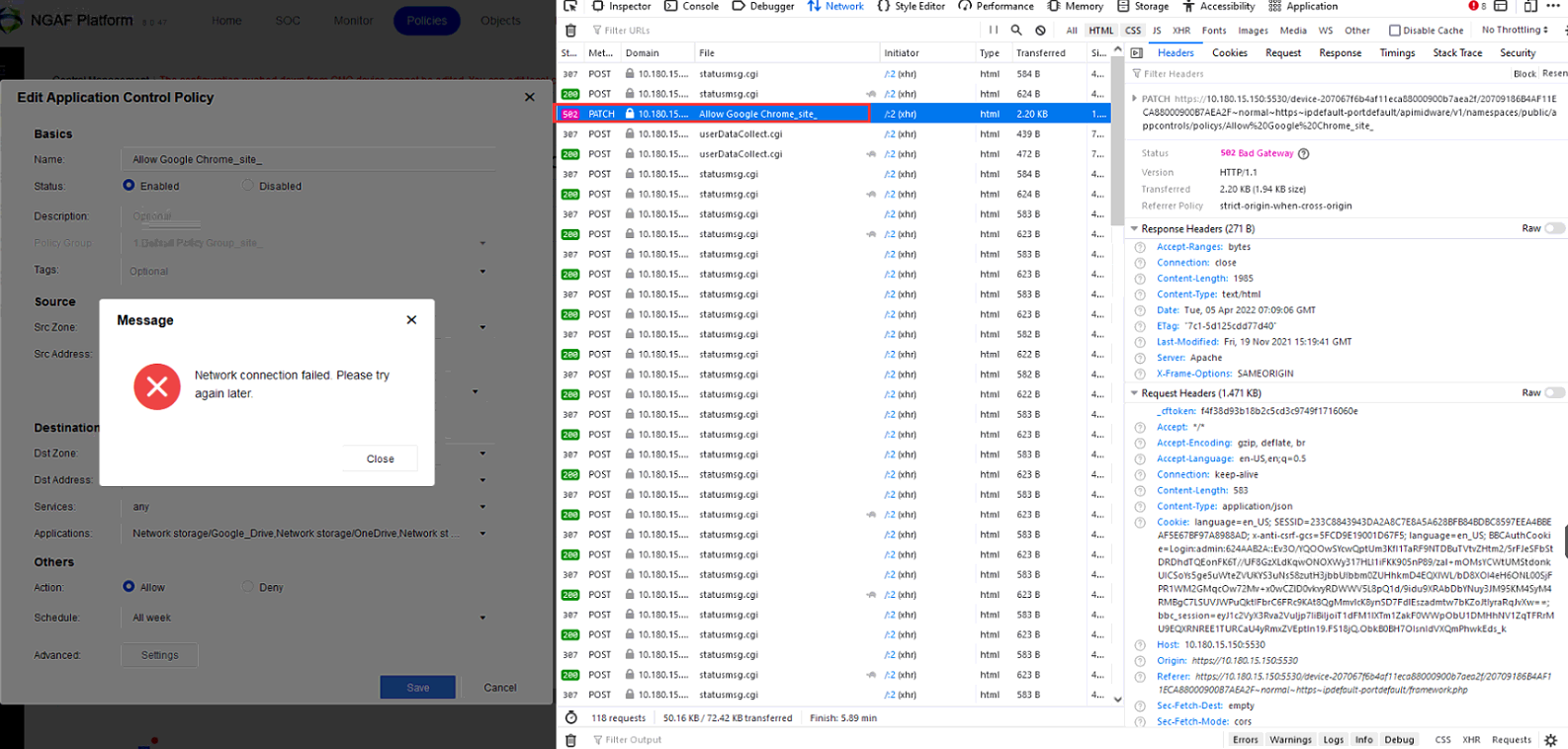Clear the network request log with the trash icon
This screenshot has width=1568, height=749.
(570, 31)
